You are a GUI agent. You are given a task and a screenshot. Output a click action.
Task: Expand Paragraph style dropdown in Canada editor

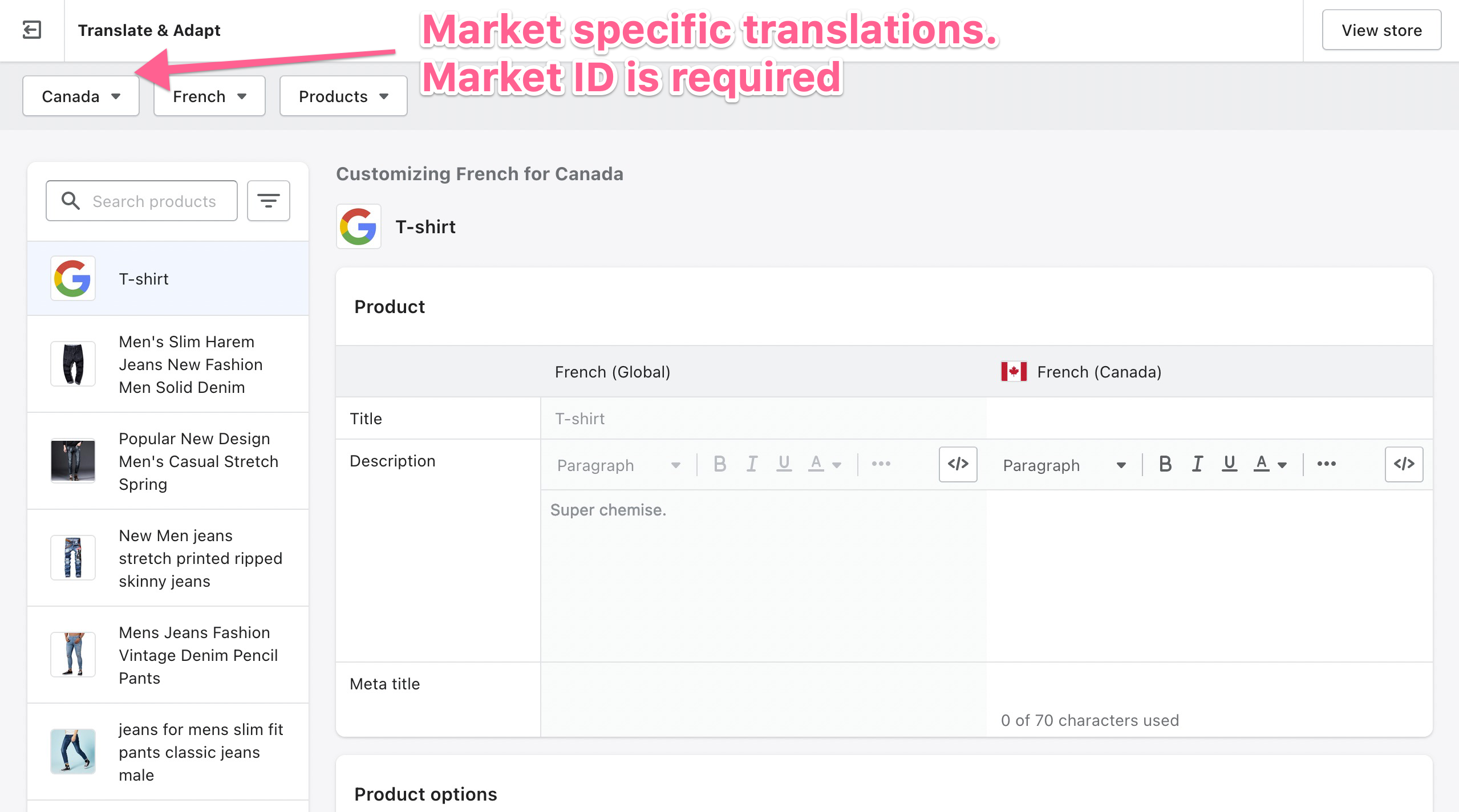[x=1064, y=465]
